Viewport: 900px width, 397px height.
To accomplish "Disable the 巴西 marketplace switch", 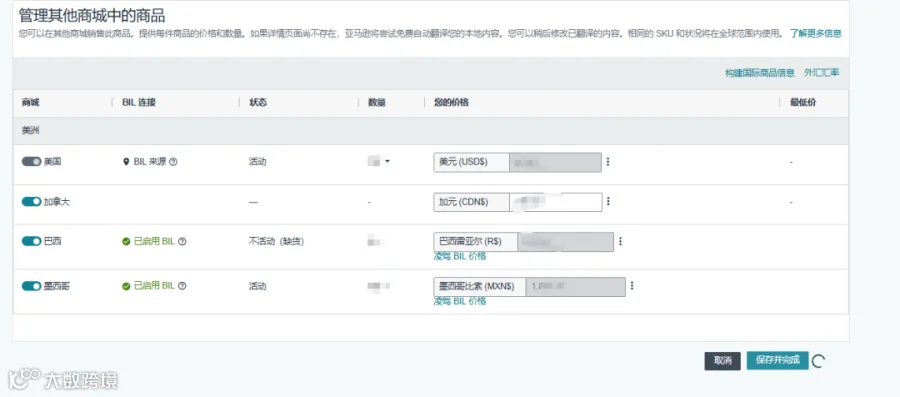I will point(32,241).
